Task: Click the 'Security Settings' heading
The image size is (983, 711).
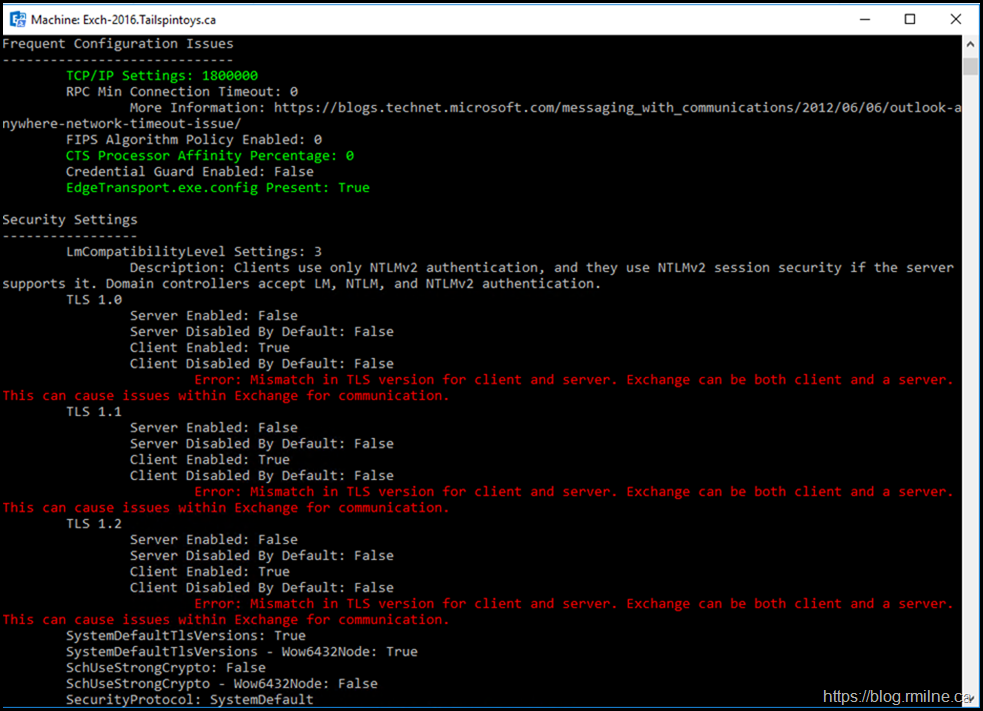Action: tap(70, 220)
